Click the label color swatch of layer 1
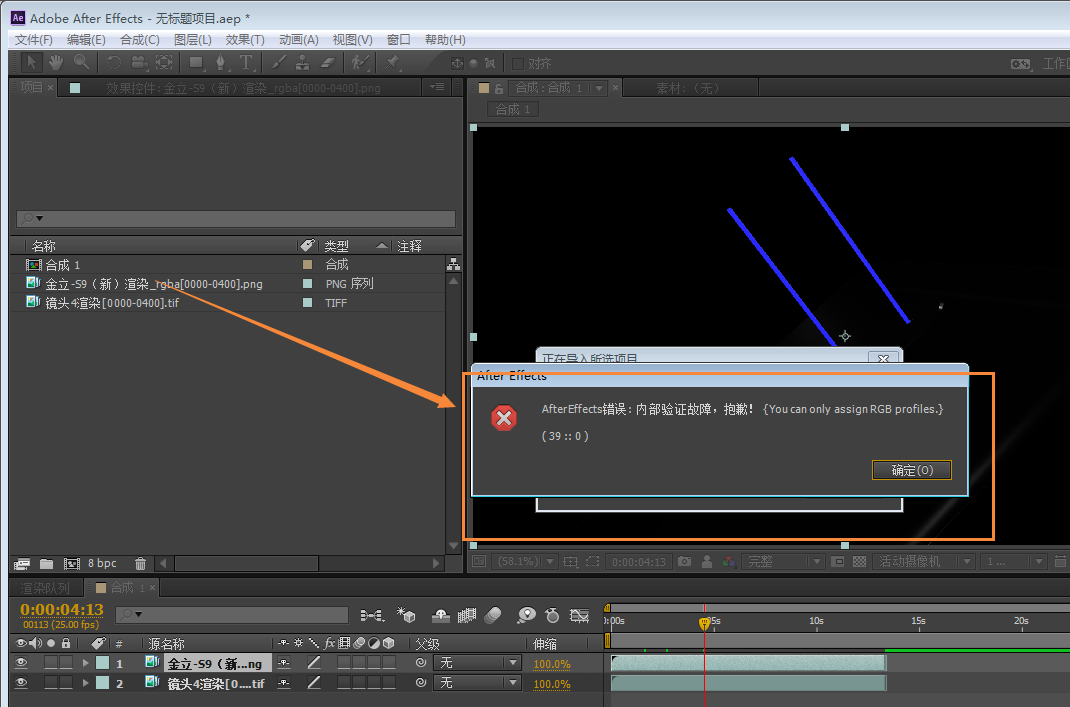Screen dimensions: 1070x707 pos(102,663)
